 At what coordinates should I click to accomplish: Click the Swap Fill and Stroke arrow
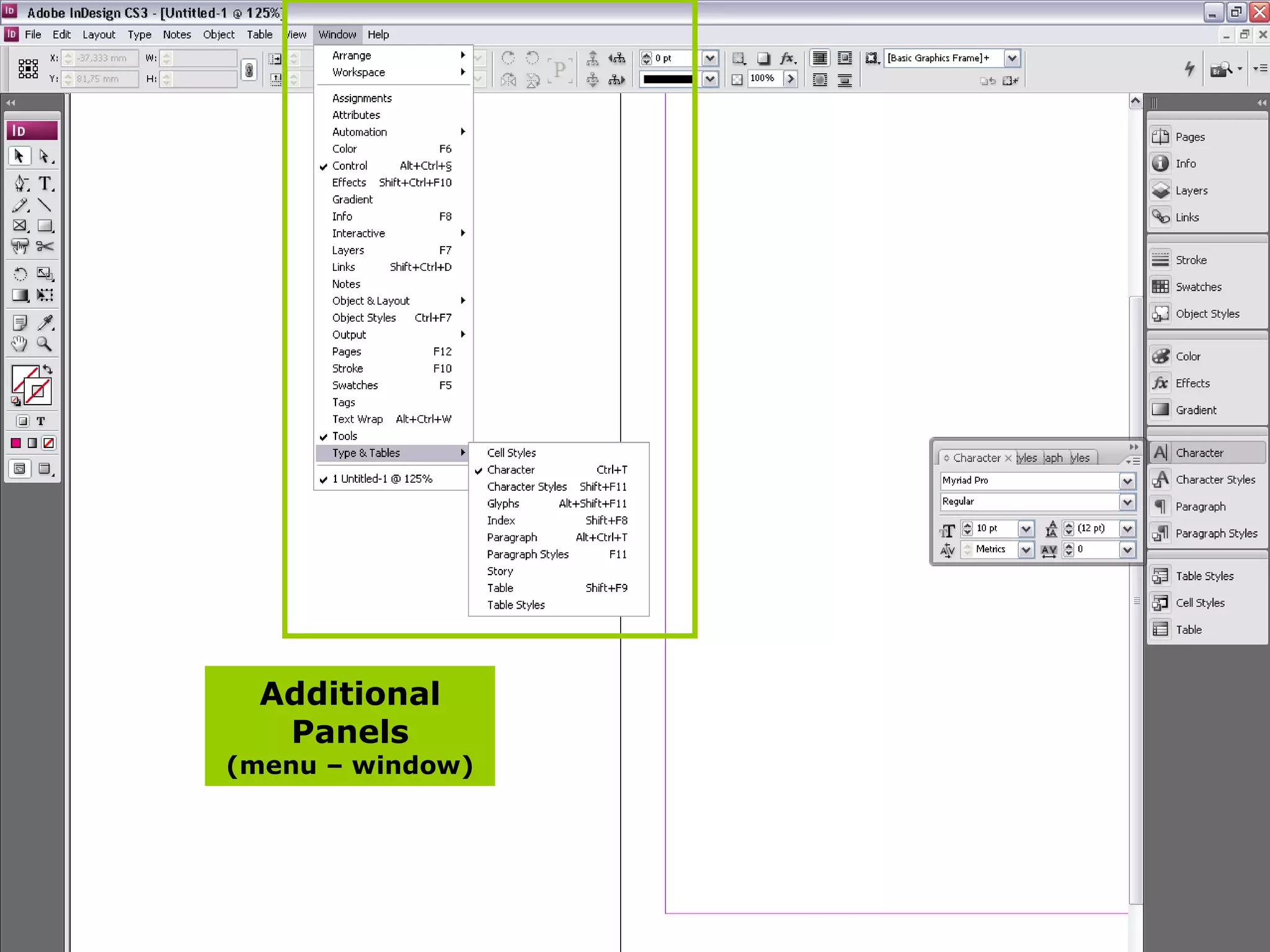point(48,369)
